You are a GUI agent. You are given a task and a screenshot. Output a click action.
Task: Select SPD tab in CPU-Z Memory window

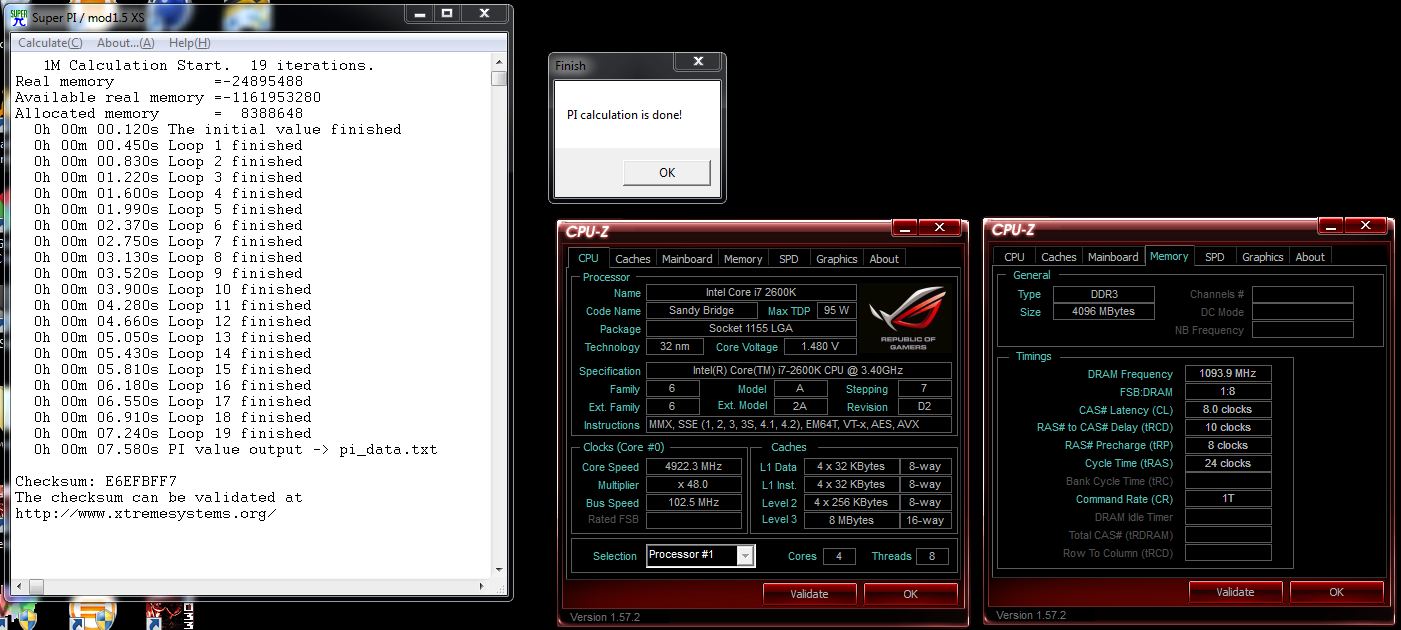pos(1215,257)
